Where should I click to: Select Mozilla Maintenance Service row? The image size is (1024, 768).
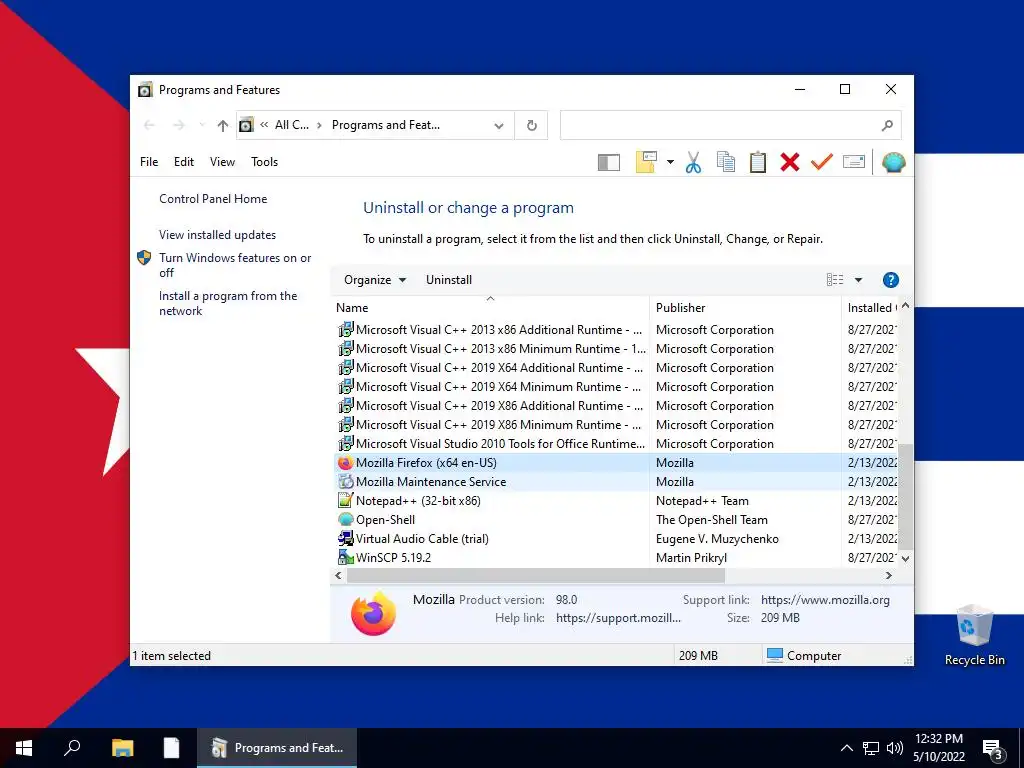pos(615,482)
